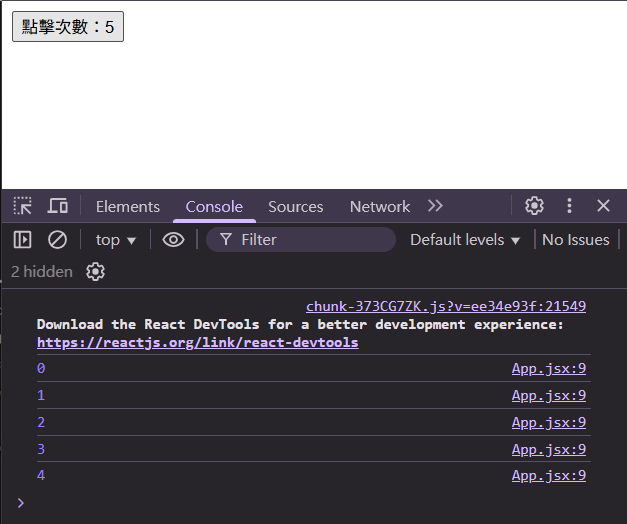Switch to the Console tab
Image resolution: width=627 pixels, height=524 pixels.
(x=214, y=206)
